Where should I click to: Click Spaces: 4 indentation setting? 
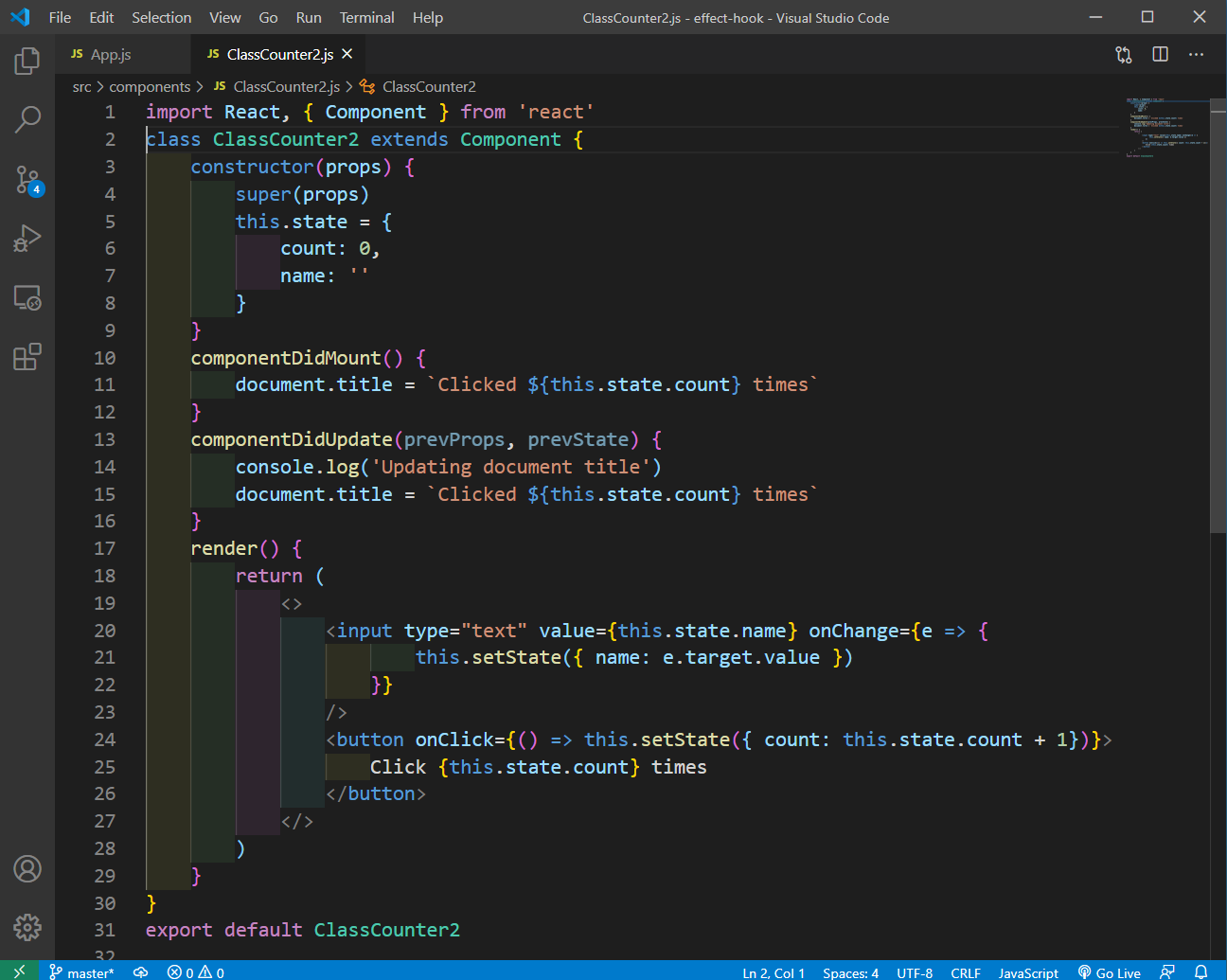pyautogui.click(x=850, y=972)
